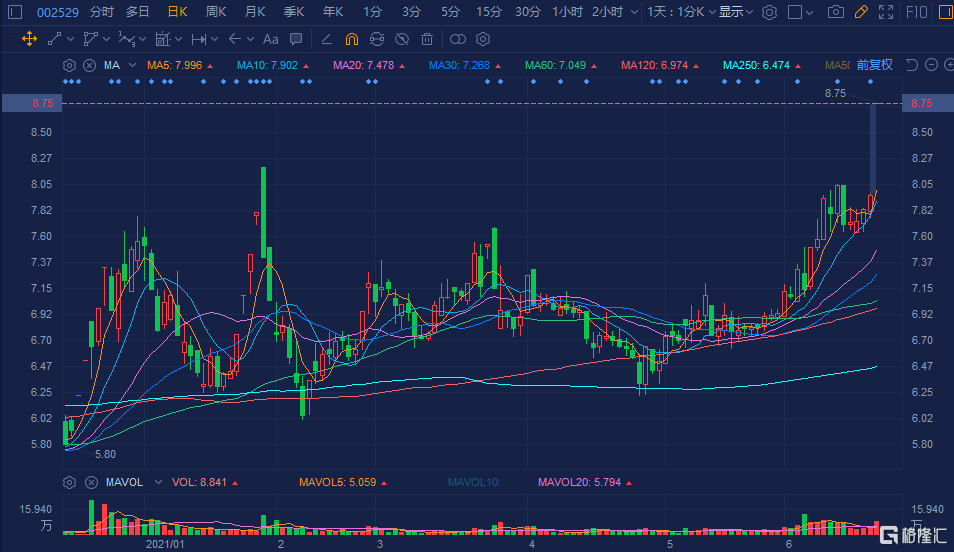The width and height of the screenshot is (954, 552).
Task: Select the 30分 period
Action: point(527,12)
